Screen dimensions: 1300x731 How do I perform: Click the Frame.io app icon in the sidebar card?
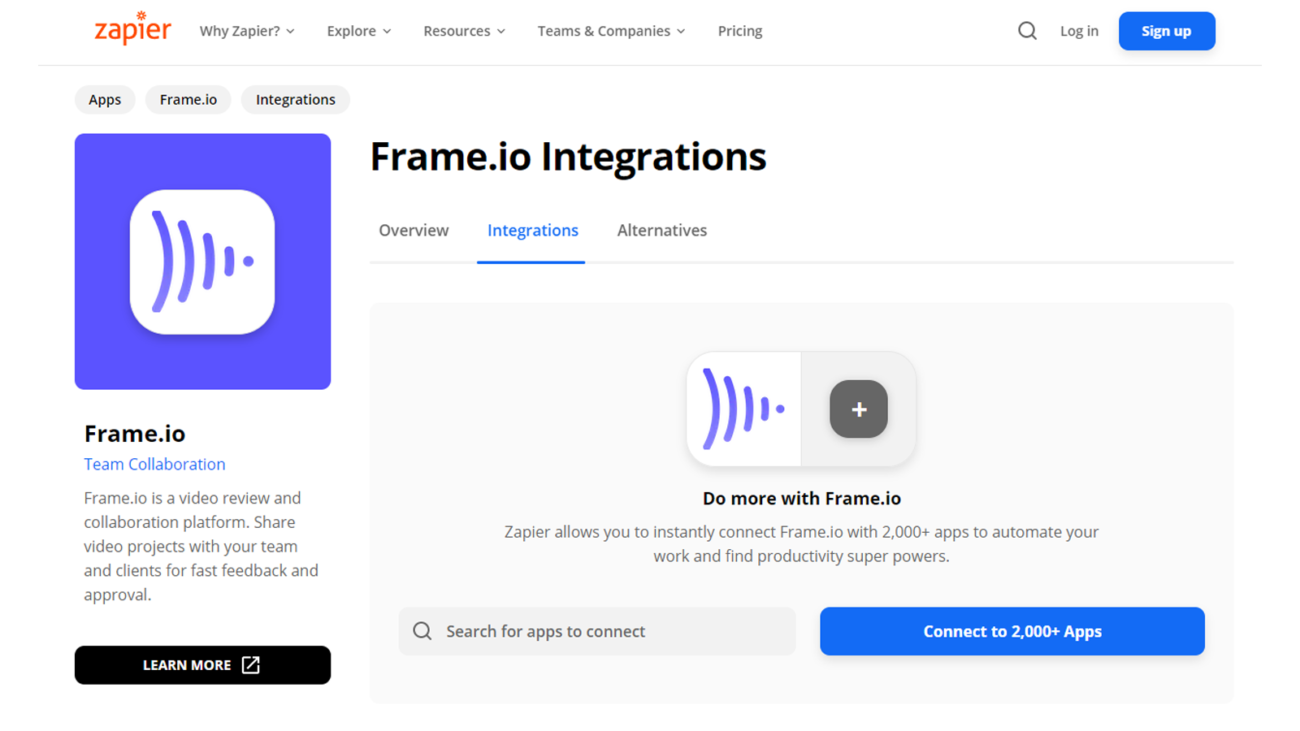(202, 261)
